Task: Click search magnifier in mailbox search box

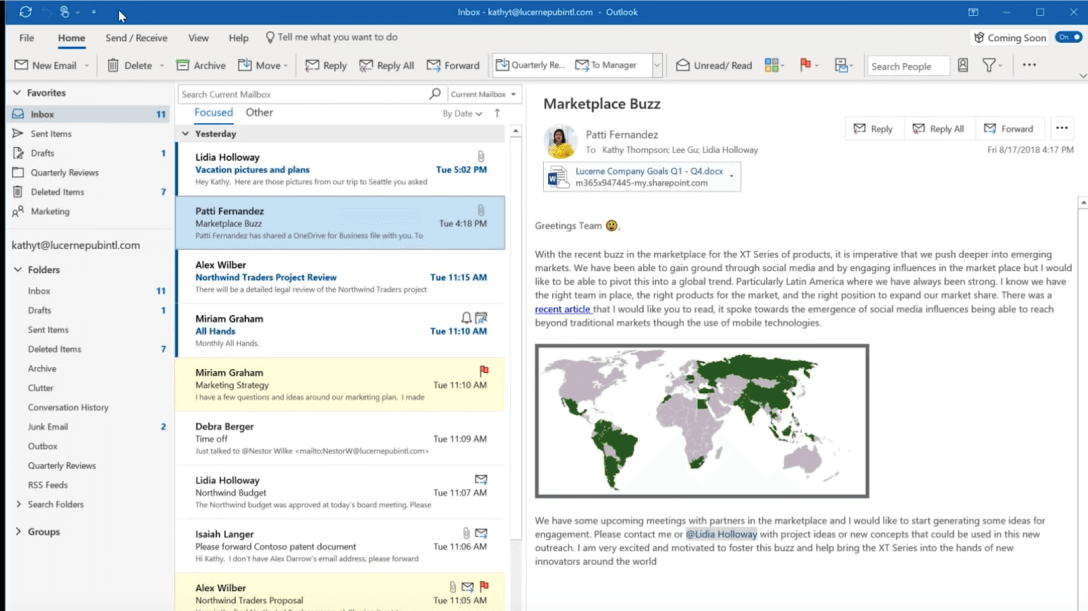Action: (x=435, y=94)
